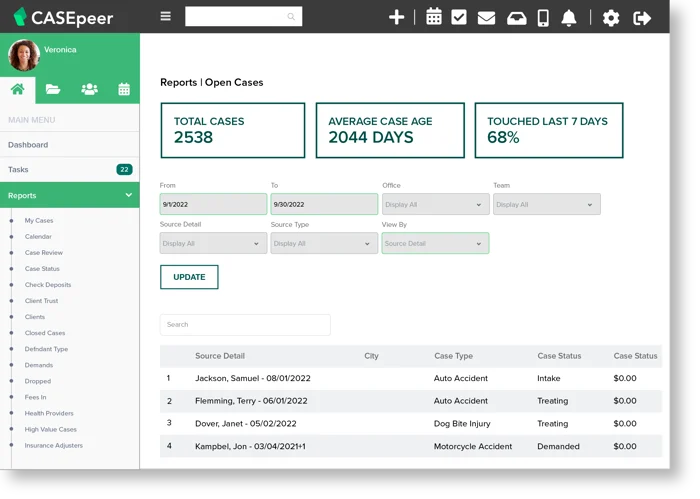The width and height of the screenshot is (700, 499).
Task: Open the checkmark tasks icon
Action: [x=459, y=17]
